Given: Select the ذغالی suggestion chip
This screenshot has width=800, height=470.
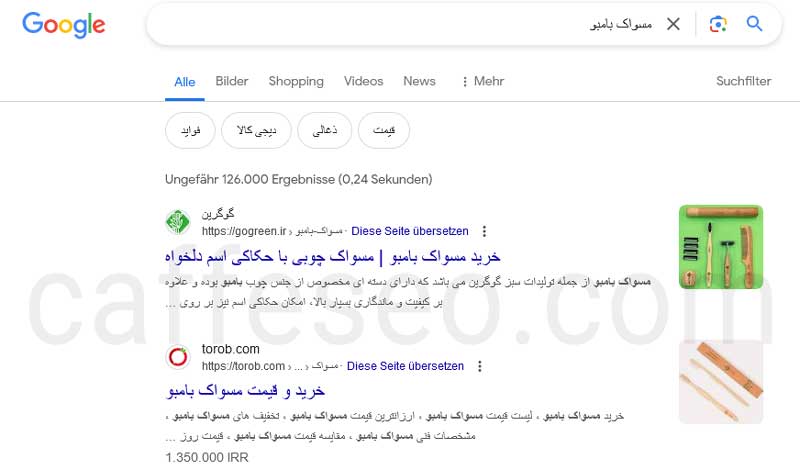Looking at the screenshot, I should click(325, 131).
